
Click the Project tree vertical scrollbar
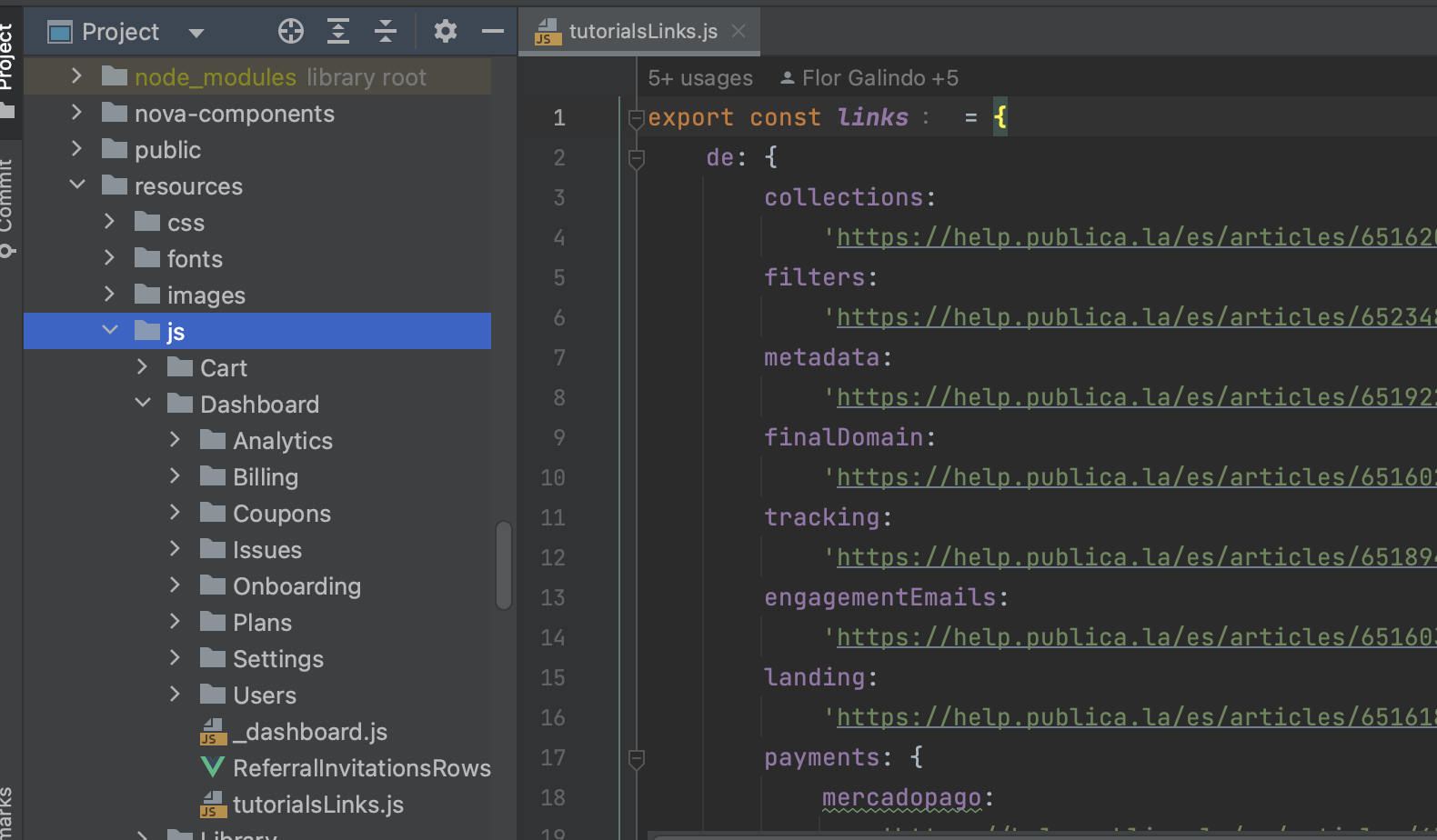pos(504,565)
